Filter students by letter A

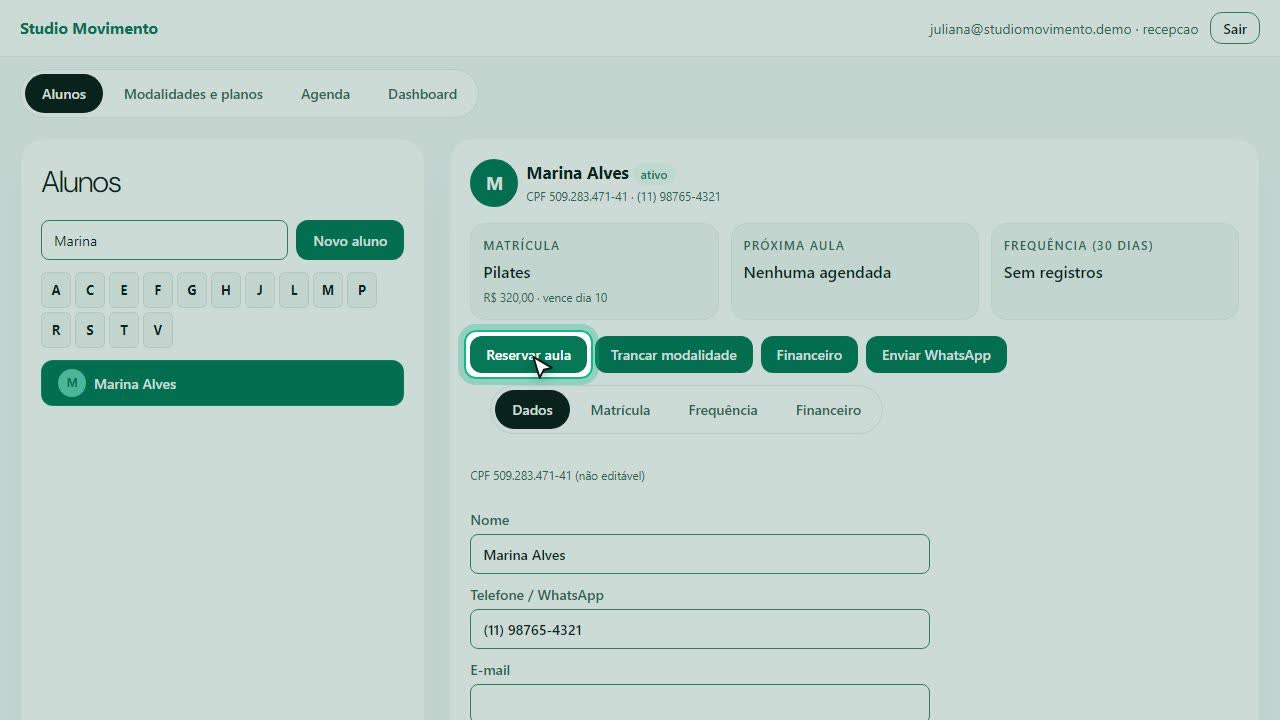coord(56,290)
